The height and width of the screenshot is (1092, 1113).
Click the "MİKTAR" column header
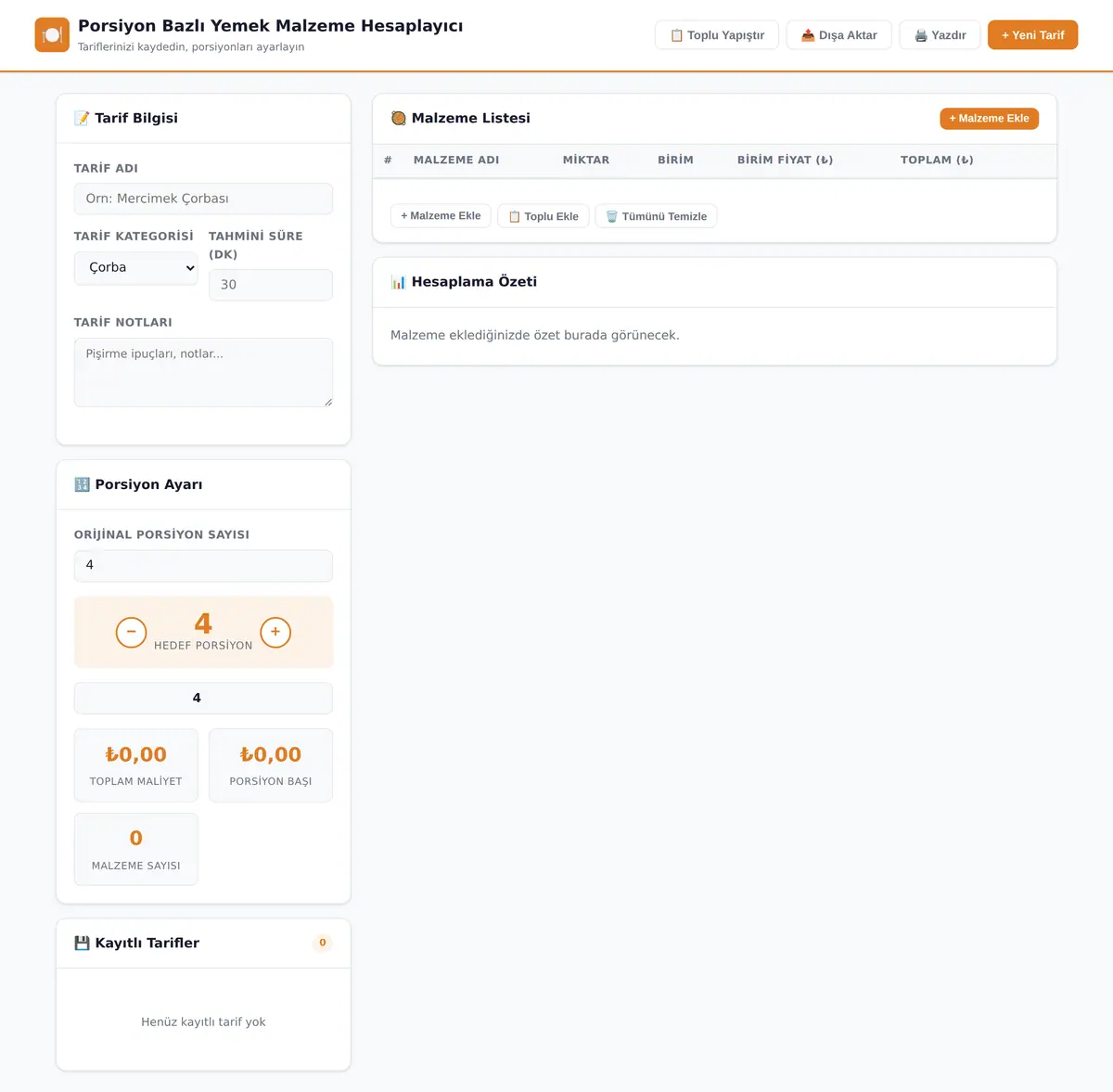point(586,160)
